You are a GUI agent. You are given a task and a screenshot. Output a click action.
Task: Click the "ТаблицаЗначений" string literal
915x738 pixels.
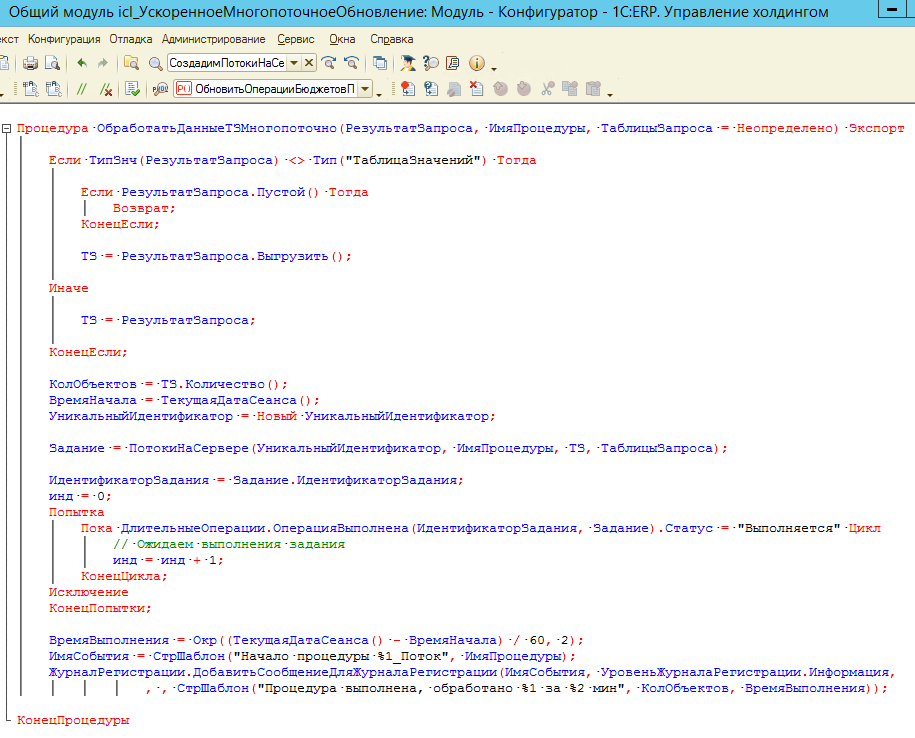click(413, 160)
